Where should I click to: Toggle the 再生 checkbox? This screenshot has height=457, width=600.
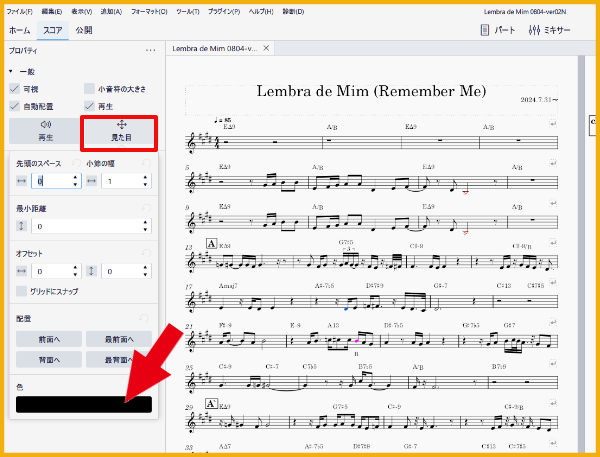pyautogui.click(x=89, y=106)
